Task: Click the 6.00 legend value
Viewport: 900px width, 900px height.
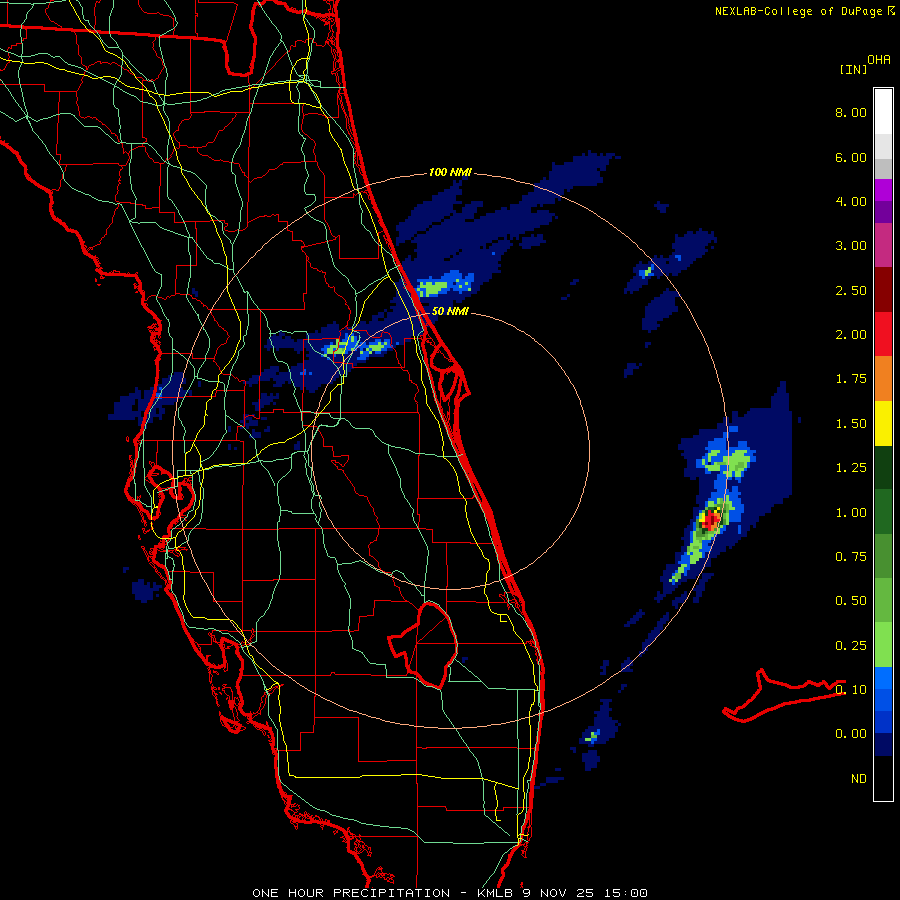Action: (851, 157)
